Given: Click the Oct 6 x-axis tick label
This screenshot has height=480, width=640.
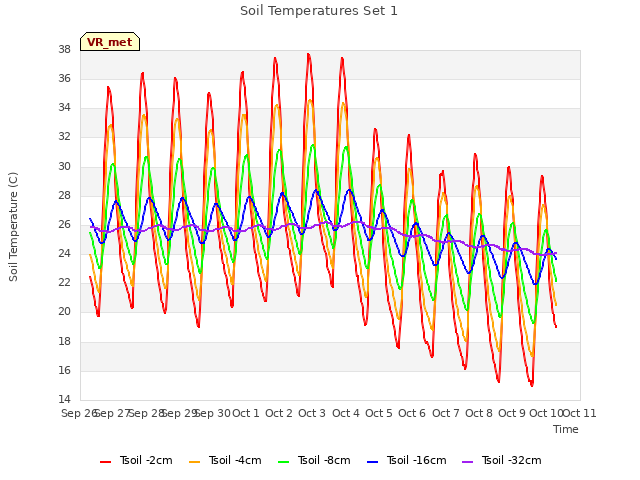Looking at the screenshot, I should [412, 413].
